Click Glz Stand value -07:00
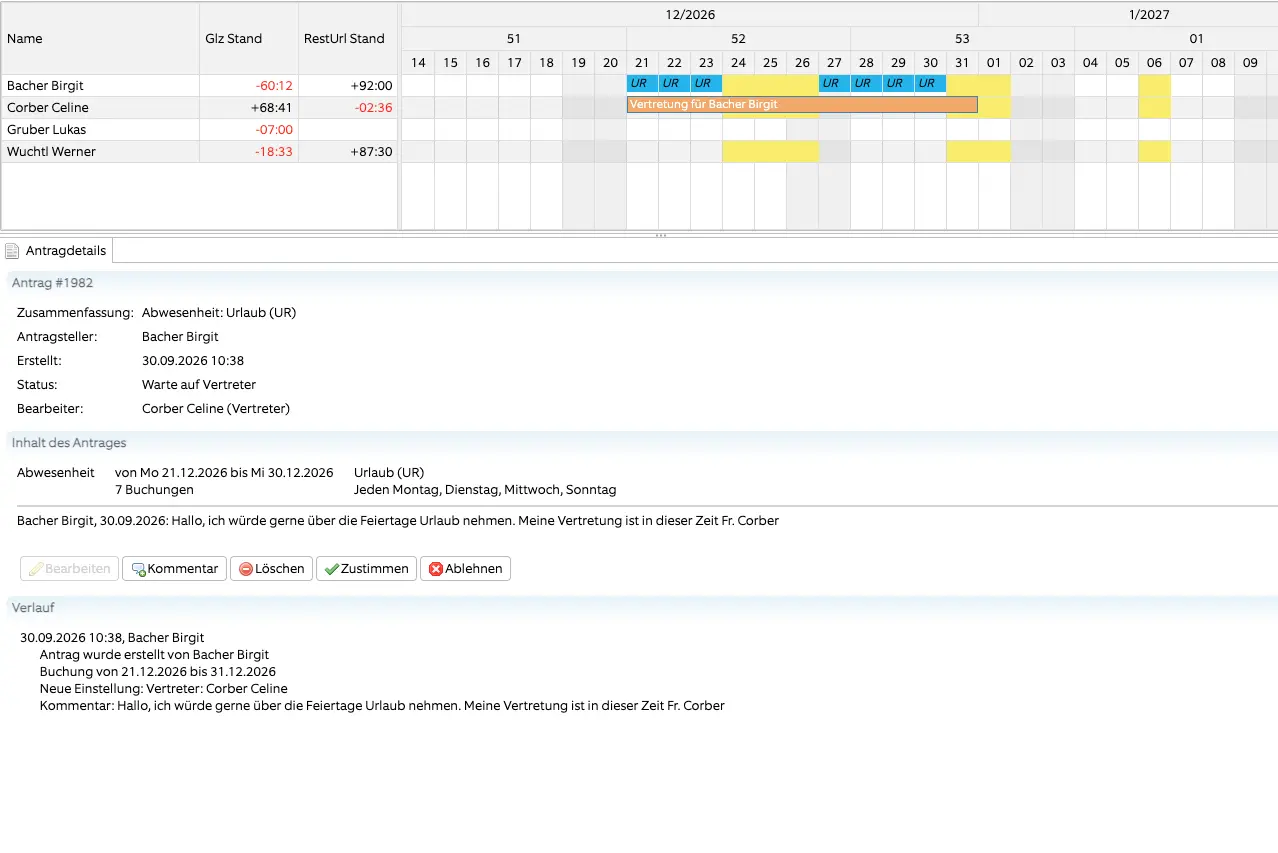The height and width of the screenshot is (853, 1278). click(272, 130)
